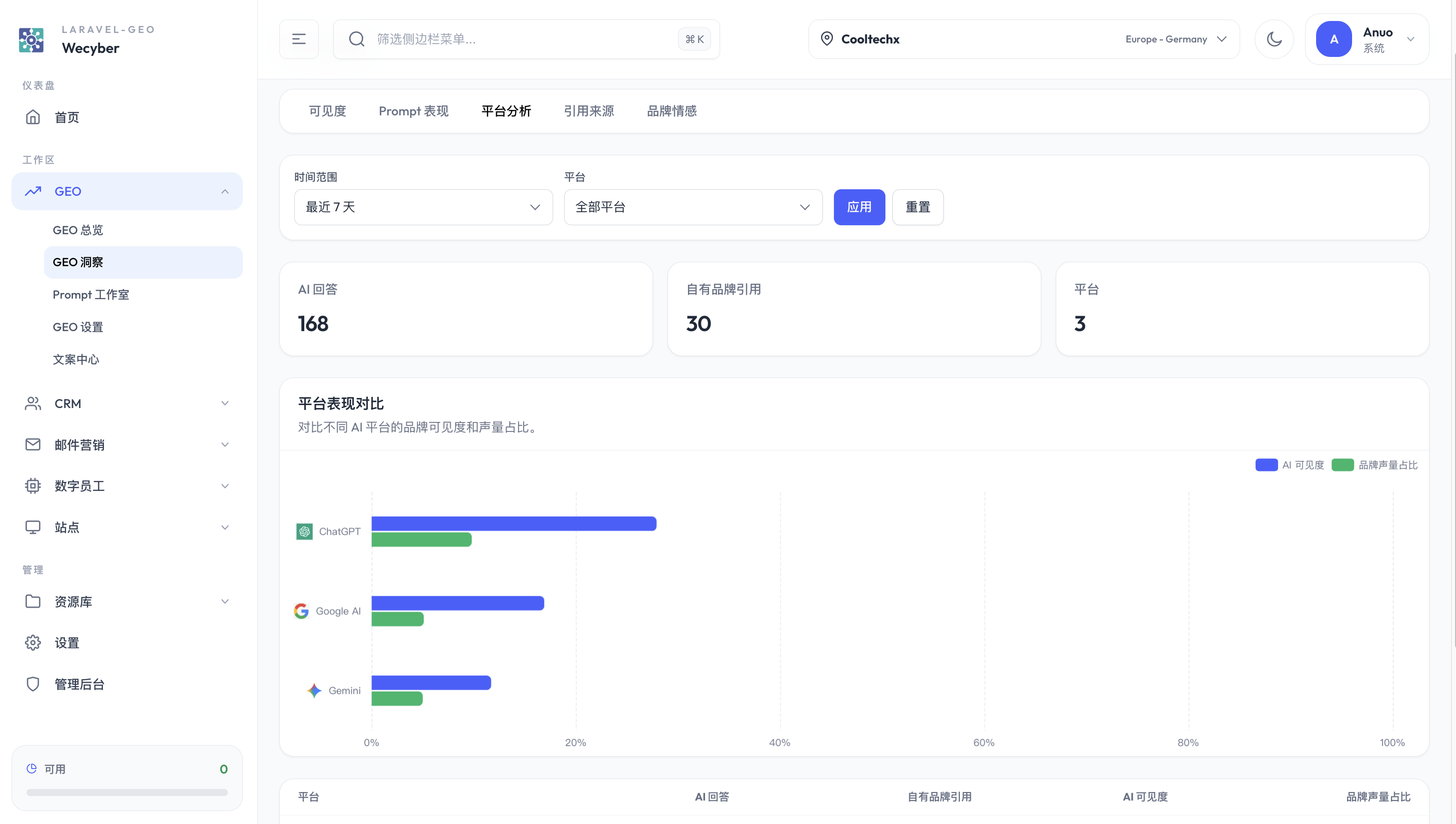Click the 资源库 folder icon
The height and width of the screenshot is (824, 1456).
(x=33, y=602)
